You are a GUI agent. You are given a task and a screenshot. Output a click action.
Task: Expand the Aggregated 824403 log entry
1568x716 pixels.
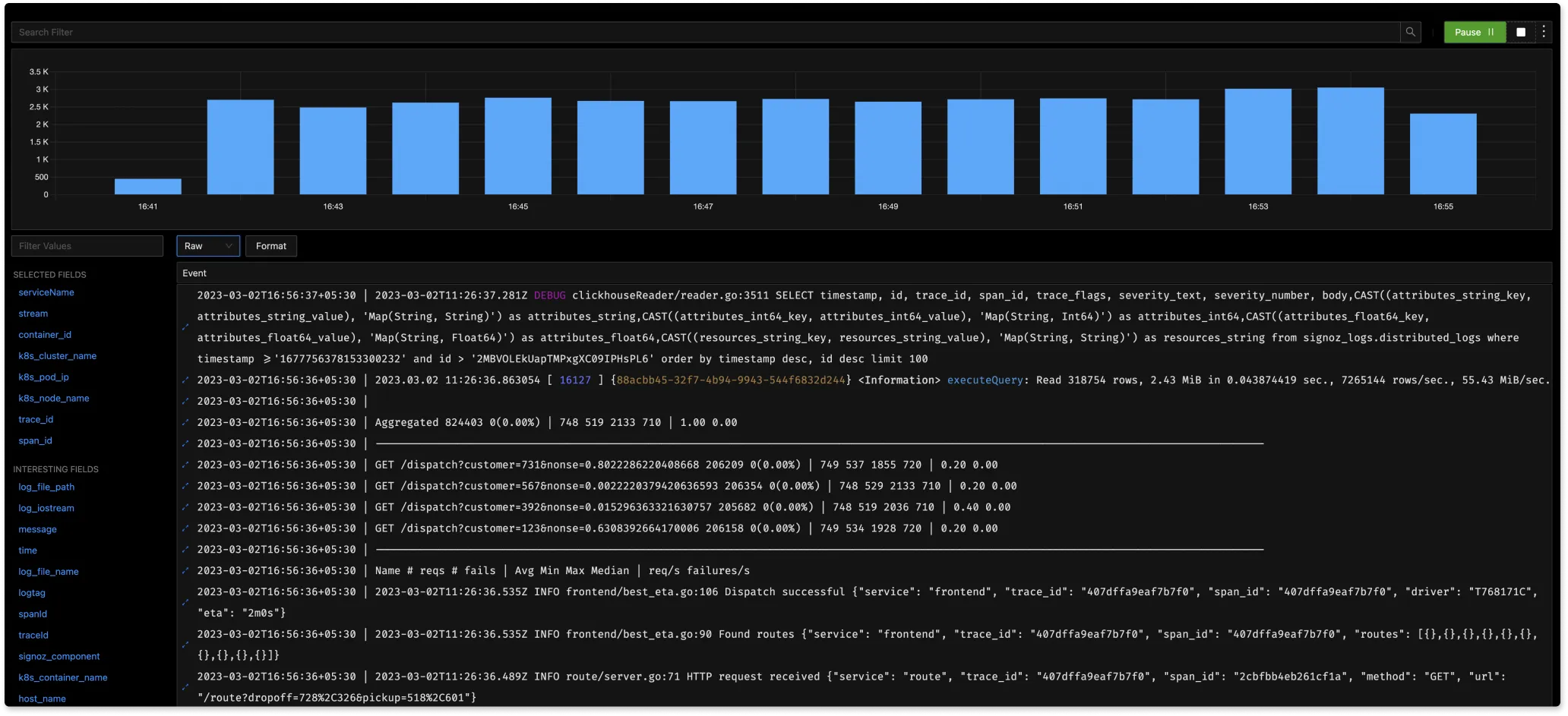(185, 422)
